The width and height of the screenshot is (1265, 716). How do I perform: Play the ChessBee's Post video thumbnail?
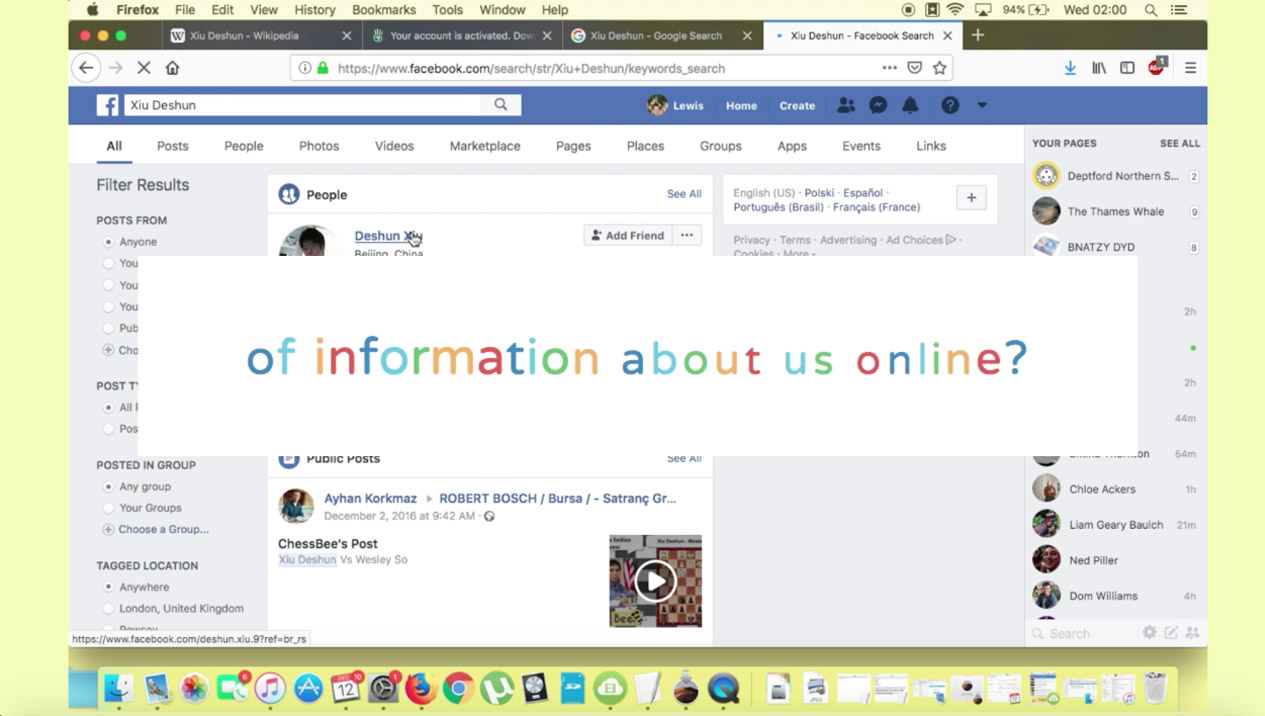(x=655, y=581)
